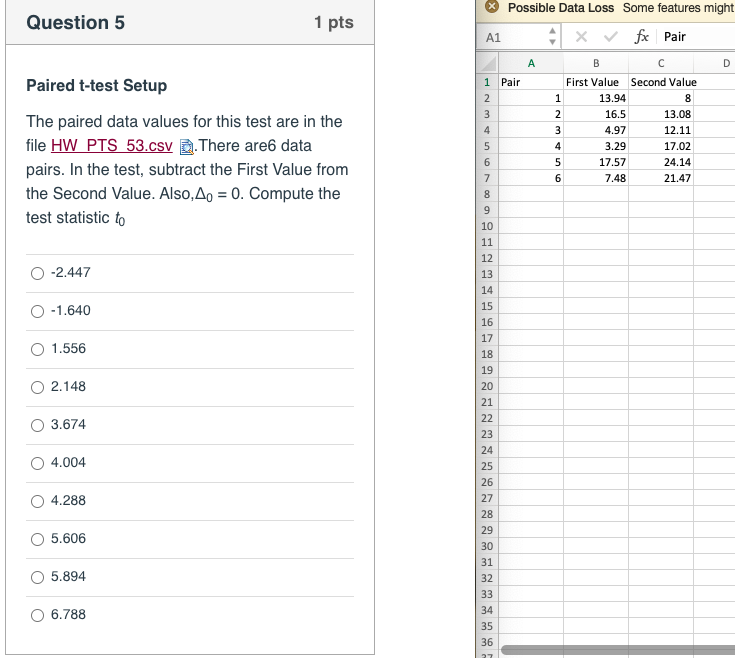Select column A header
The height and width of the screenshot is (658, 735).
[x=531, y=63]
